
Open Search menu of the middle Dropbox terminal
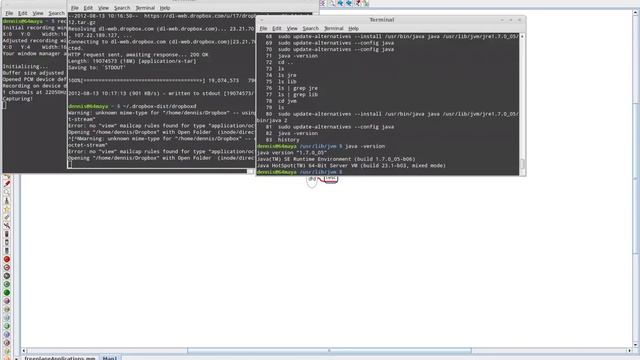coord(122,8)
